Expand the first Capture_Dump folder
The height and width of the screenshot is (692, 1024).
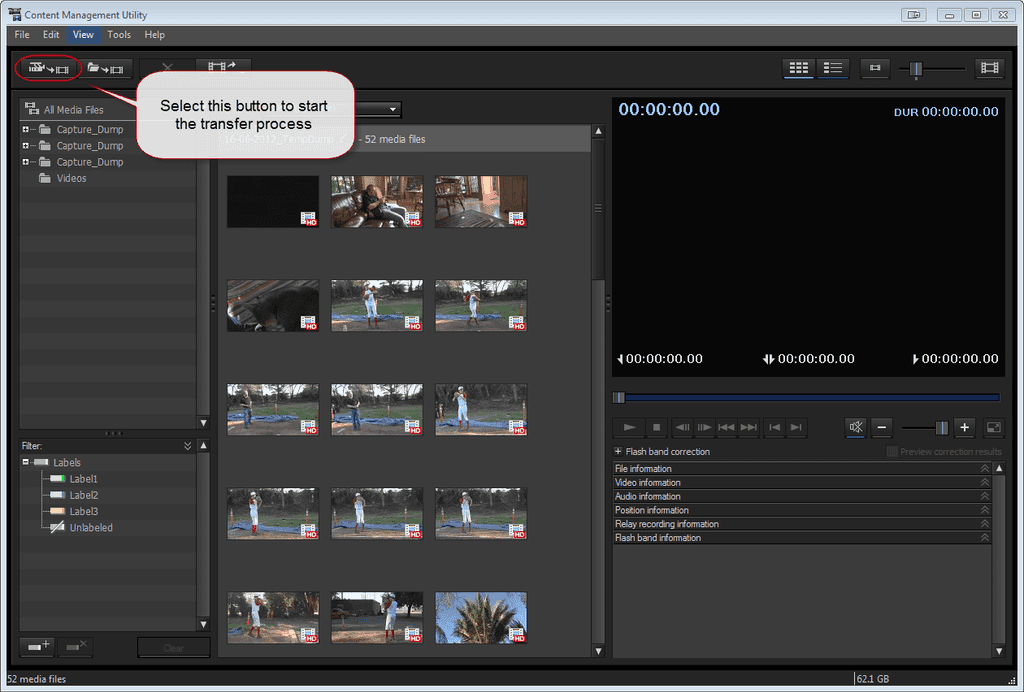(26, 130)
